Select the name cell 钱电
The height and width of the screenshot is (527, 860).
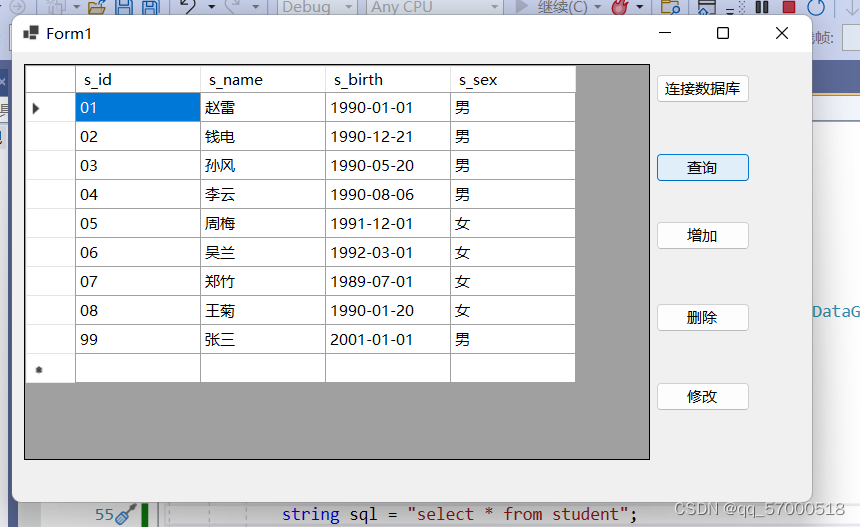tap(263, 137)
